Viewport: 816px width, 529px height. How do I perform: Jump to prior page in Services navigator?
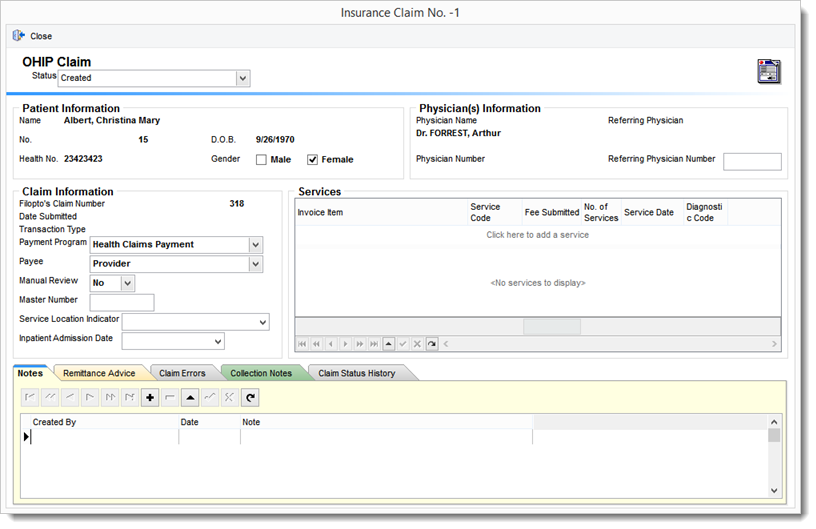pos(316,344)
